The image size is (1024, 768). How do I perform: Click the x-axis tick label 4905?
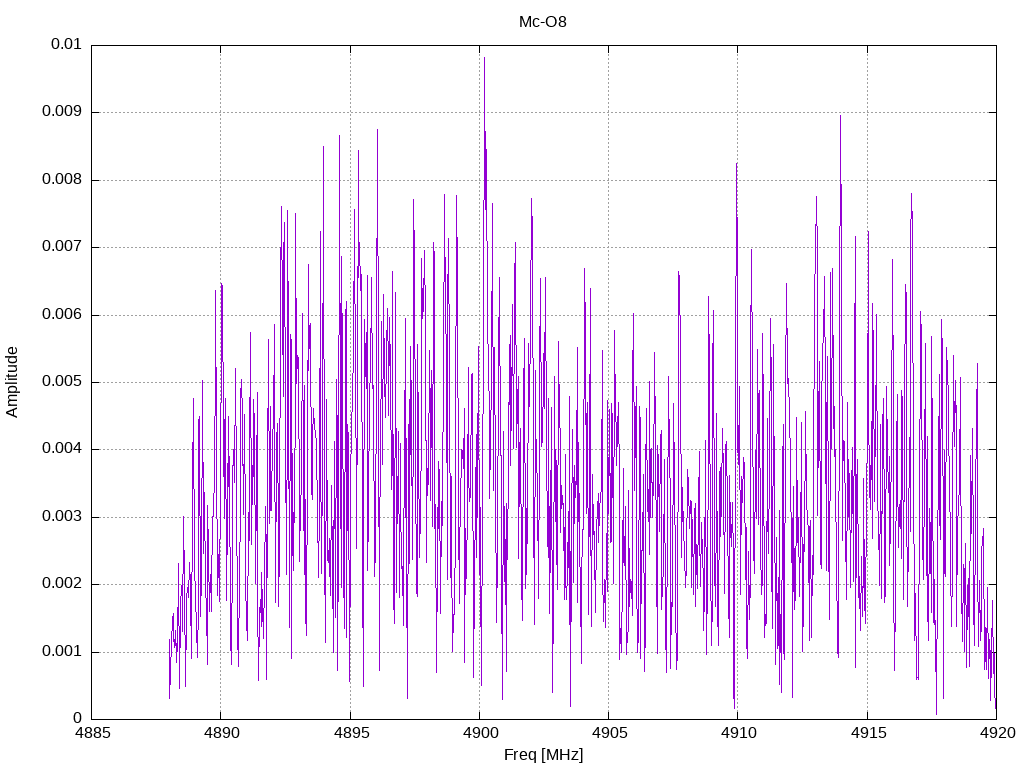[609, 733]
